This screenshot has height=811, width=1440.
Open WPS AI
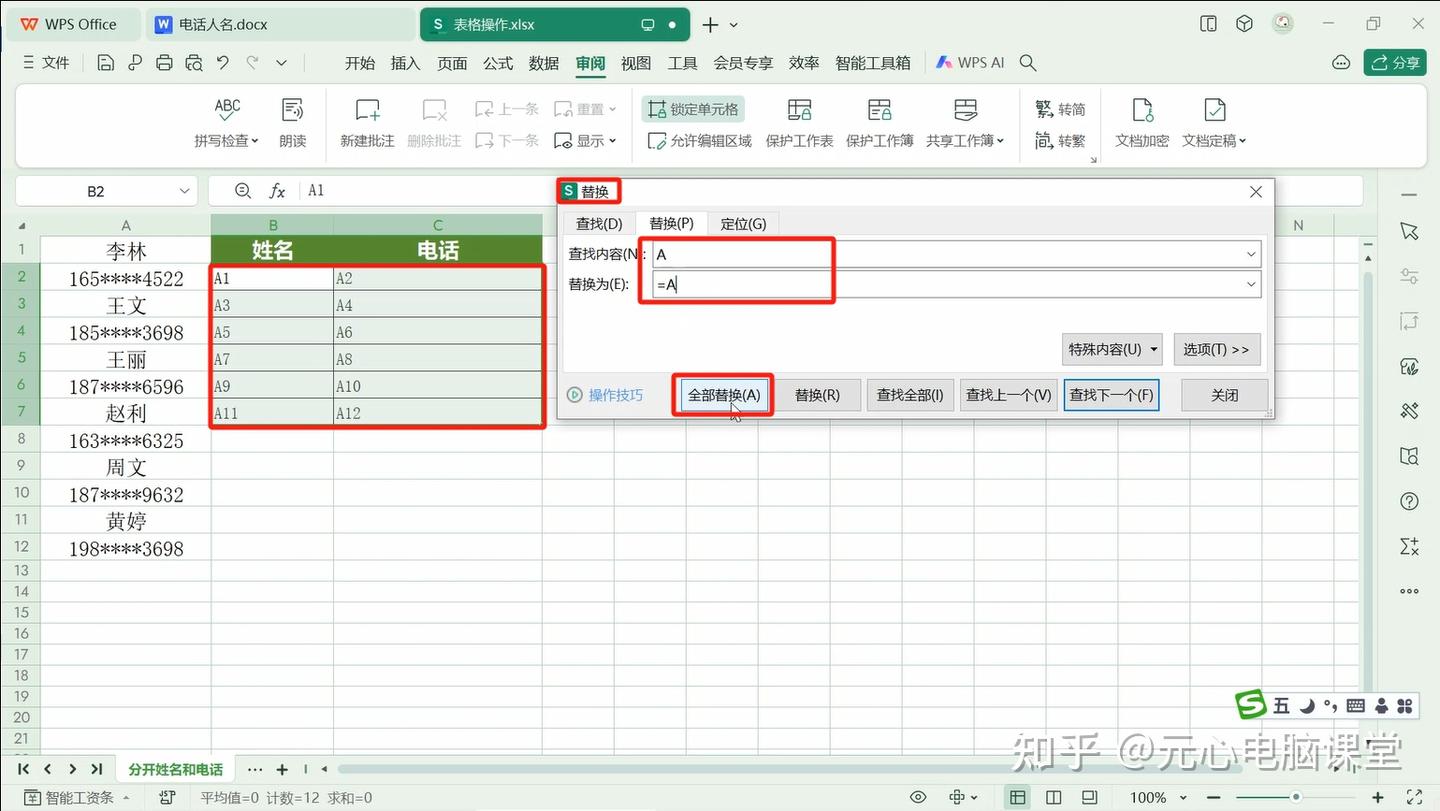[970, 63]
